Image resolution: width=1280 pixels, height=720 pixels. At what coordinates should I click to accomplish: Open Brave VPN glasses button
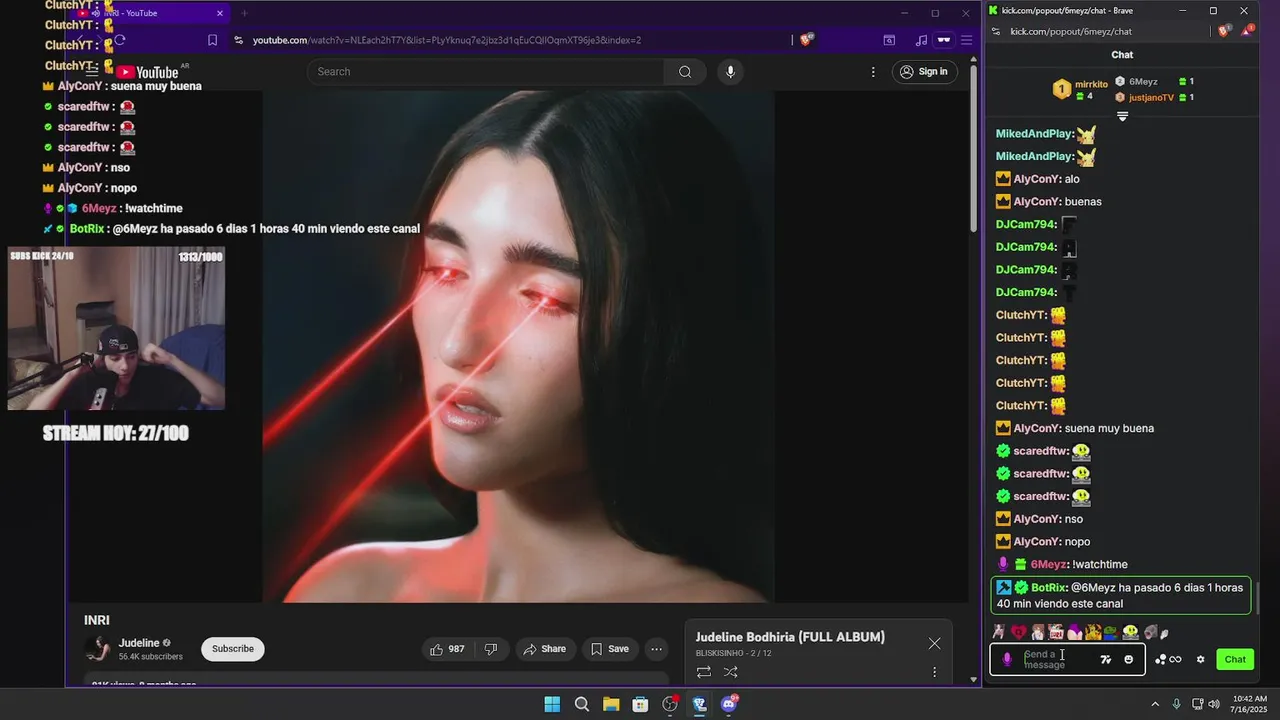(944, 40)
